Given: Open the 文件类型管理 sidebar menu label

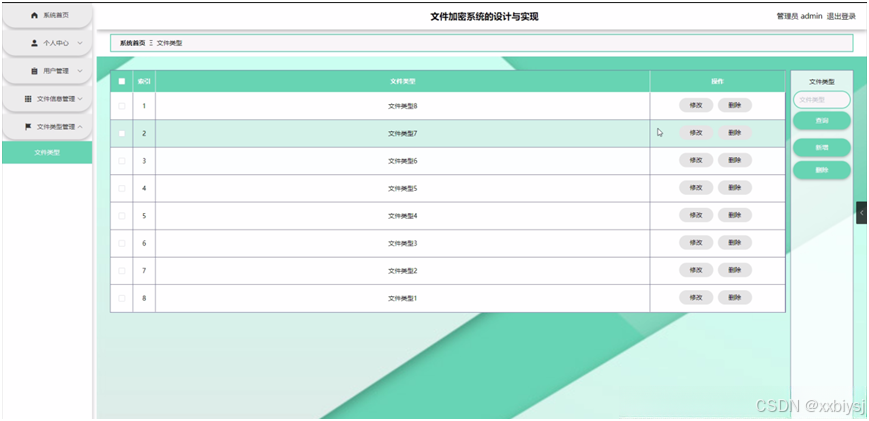Looking at the screenshot, I should point(56,126).
